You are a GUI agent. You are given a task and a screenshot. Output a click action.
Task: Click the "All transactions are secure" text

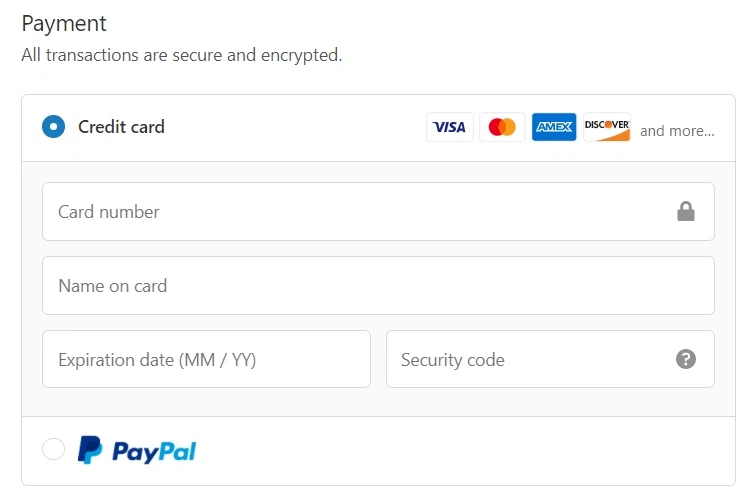(181, 55)
